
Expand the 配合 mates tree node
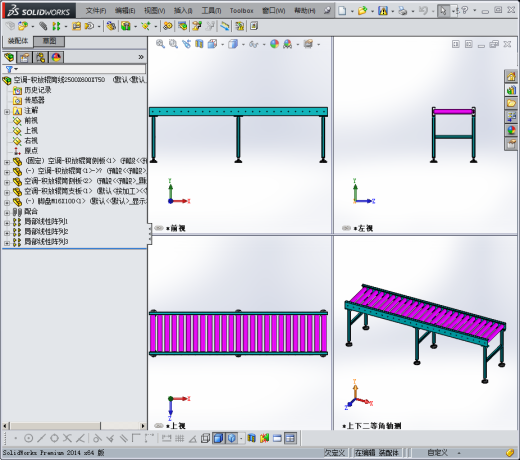tap(7, 212)
